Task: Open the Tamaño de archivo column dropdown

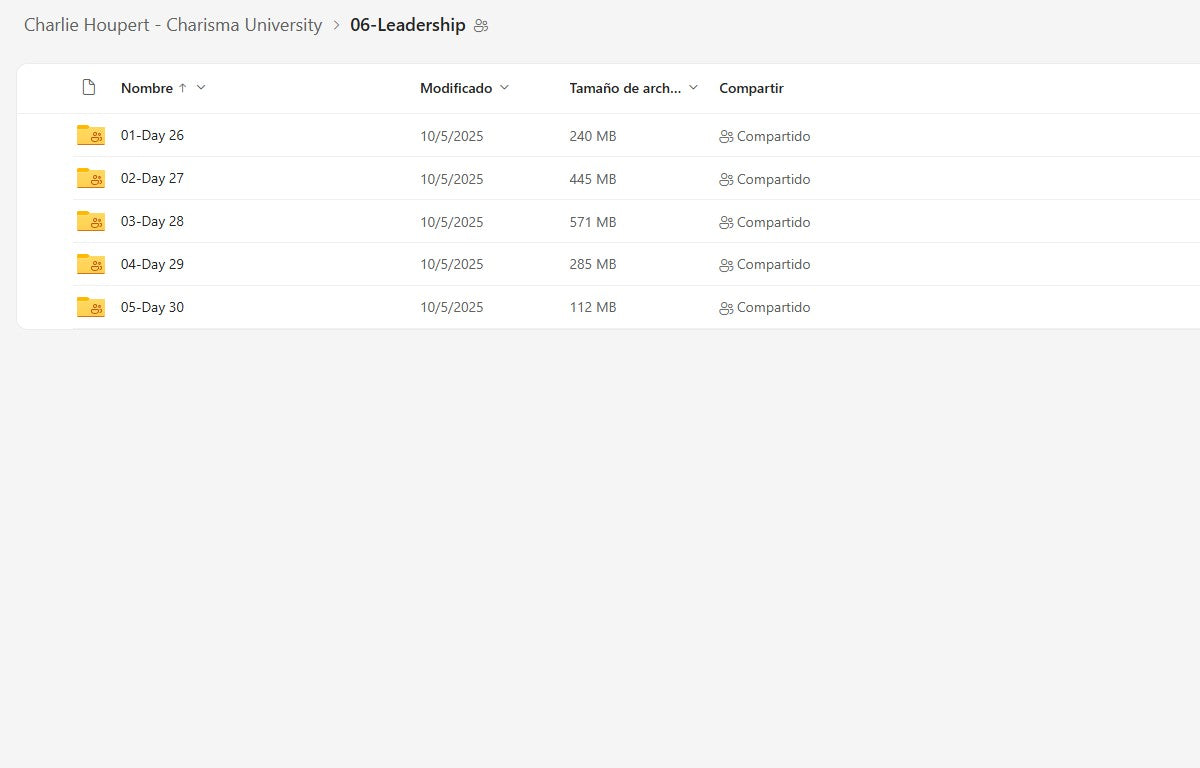Action: click(x=693, y=88)
